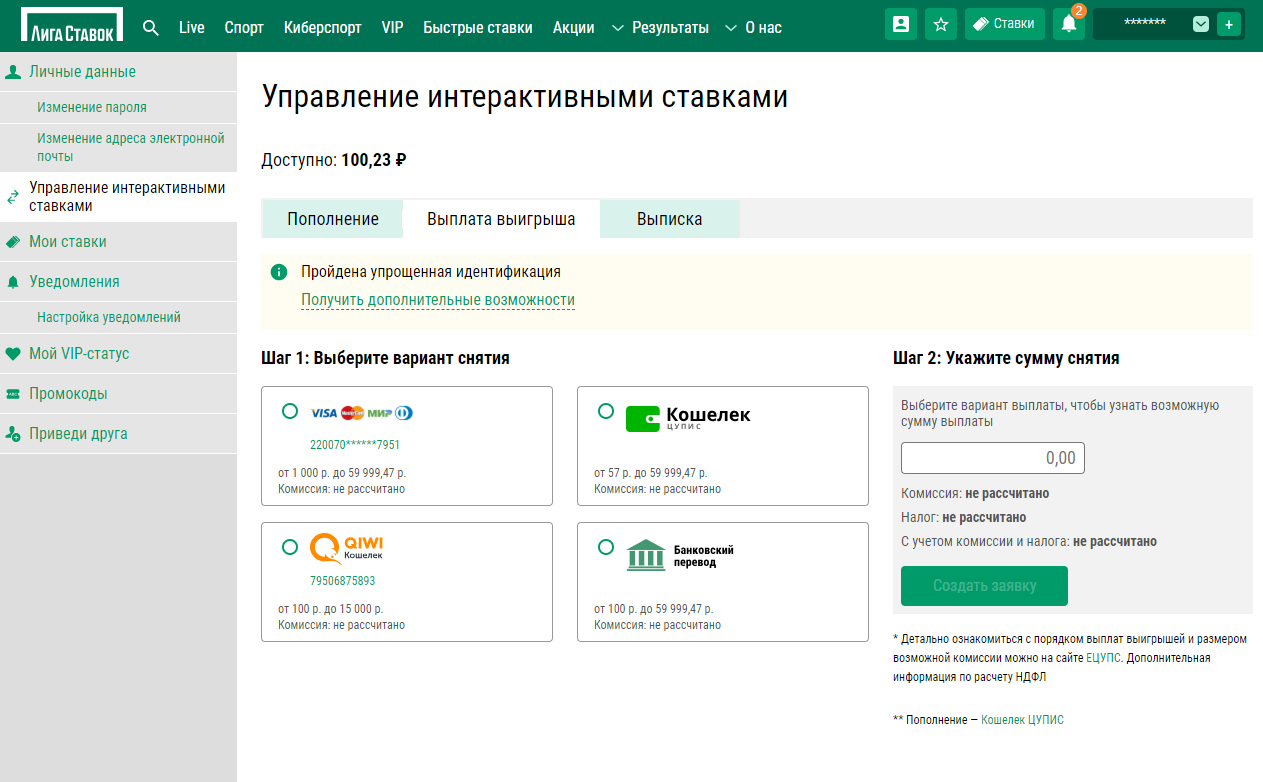The height and width of the screenshot is (782, 1263).
Task: Open the search magnifier icon
Action: point(151,27)
